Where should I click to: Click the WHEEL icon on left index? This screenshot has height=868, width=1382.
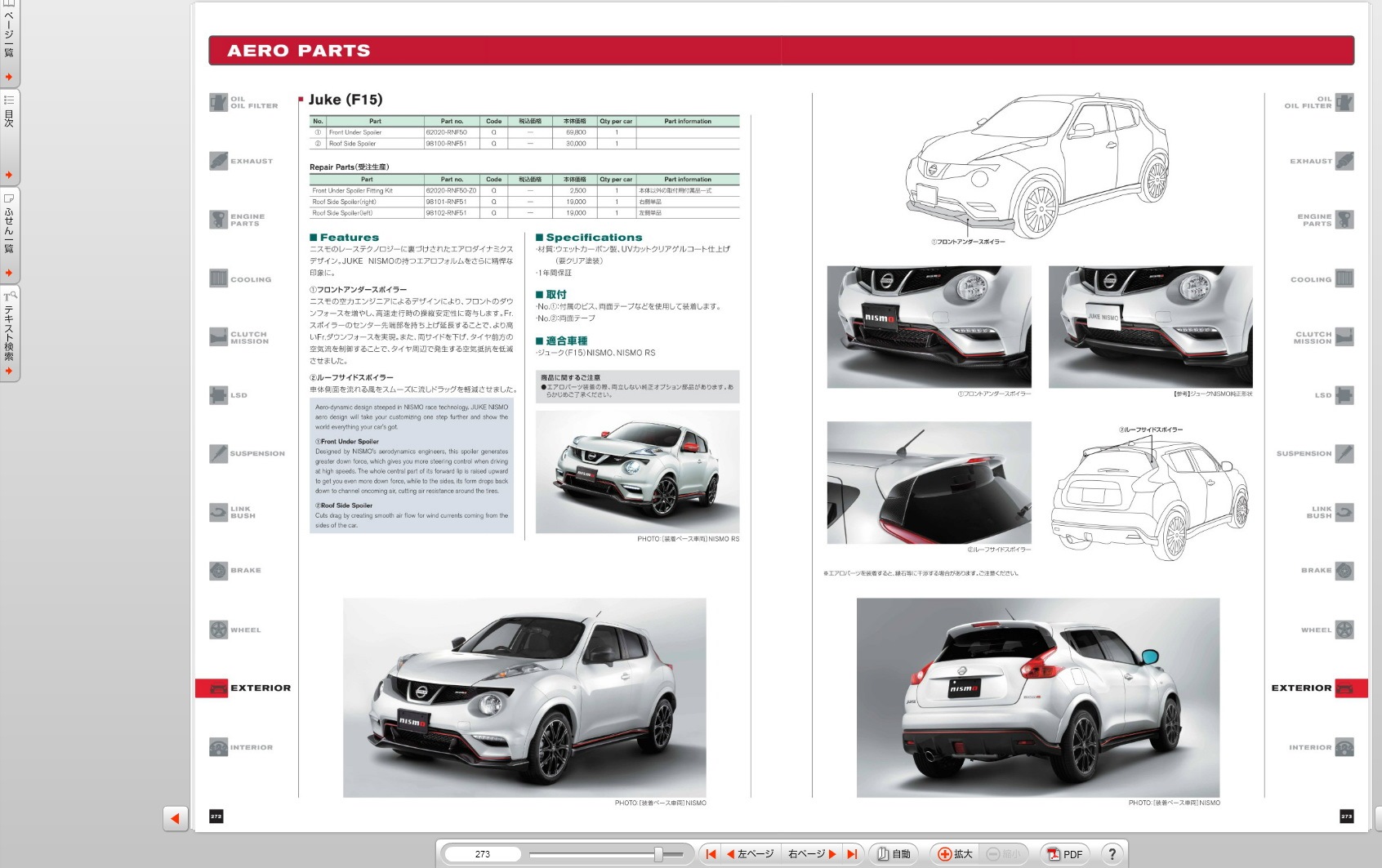[x=218, y=630]
